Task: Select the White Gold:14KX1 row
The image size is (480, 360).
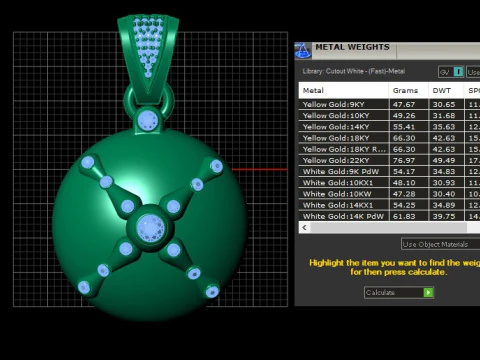Action: click(x=389, y=205)
